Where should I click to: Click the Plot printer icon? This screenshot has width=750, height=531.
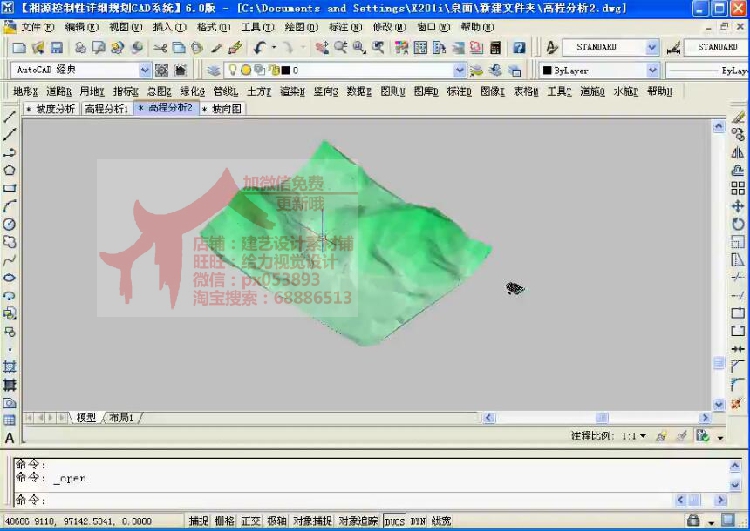(80, 47)
